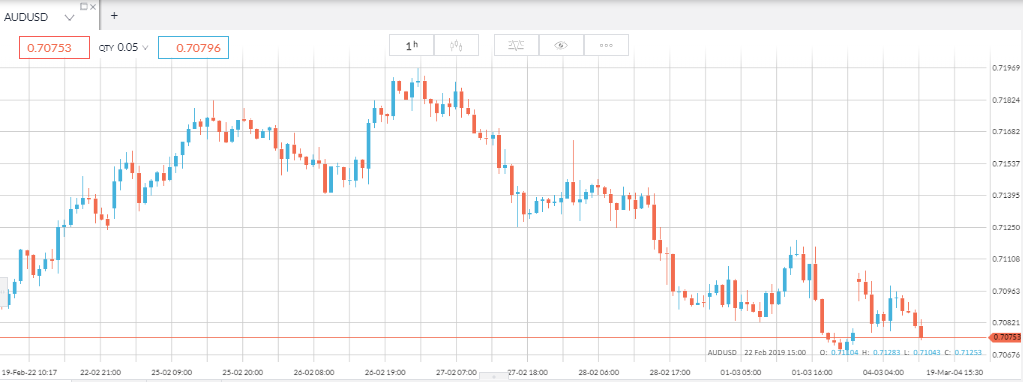Select the 0.71537 price axis label
This screenshot has height=382, width=1023.
tap(1005, 164)
